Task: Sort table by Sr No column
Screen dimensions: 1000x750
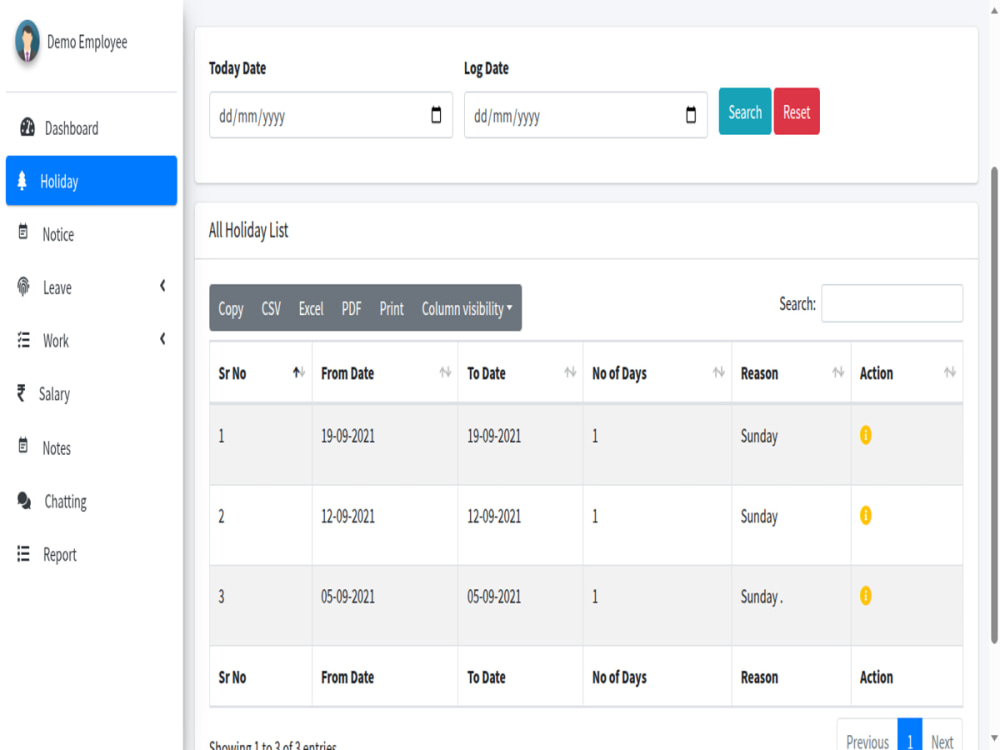Action: pyautogui.click(x=261, y=372)
